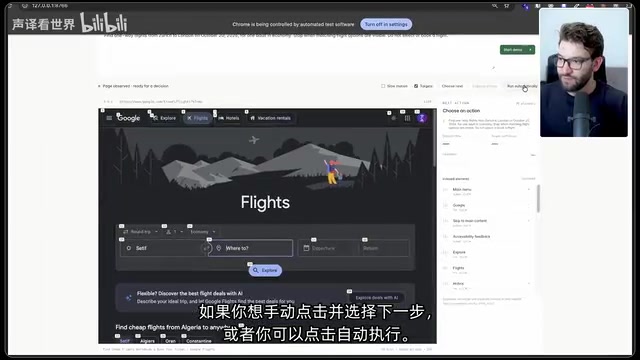Click the Where to? destination field

250,248
